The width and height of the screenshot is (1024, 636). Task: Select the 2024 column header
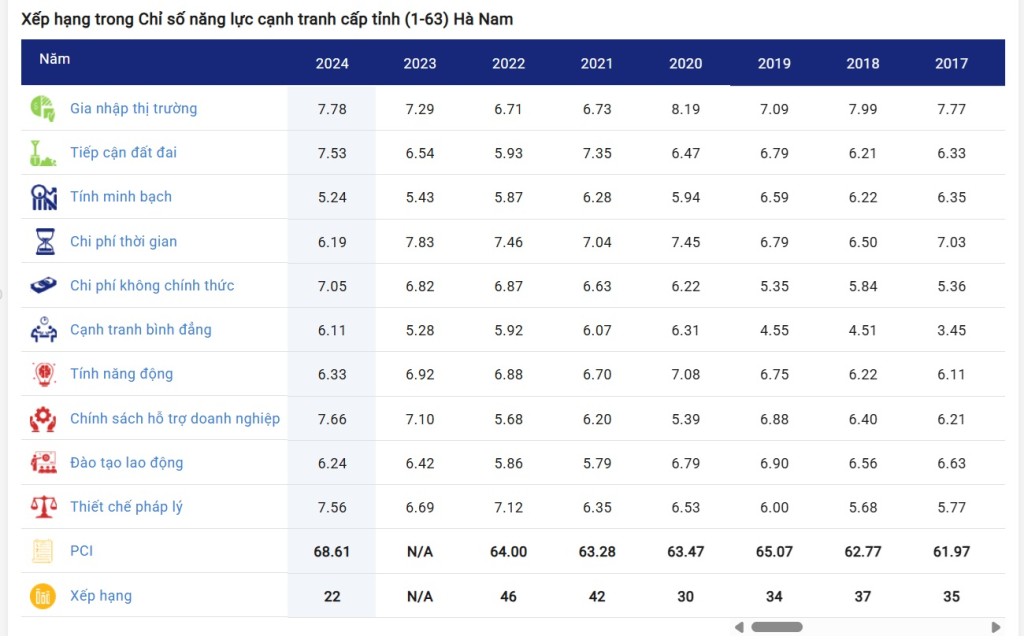[x=332, y=63]
